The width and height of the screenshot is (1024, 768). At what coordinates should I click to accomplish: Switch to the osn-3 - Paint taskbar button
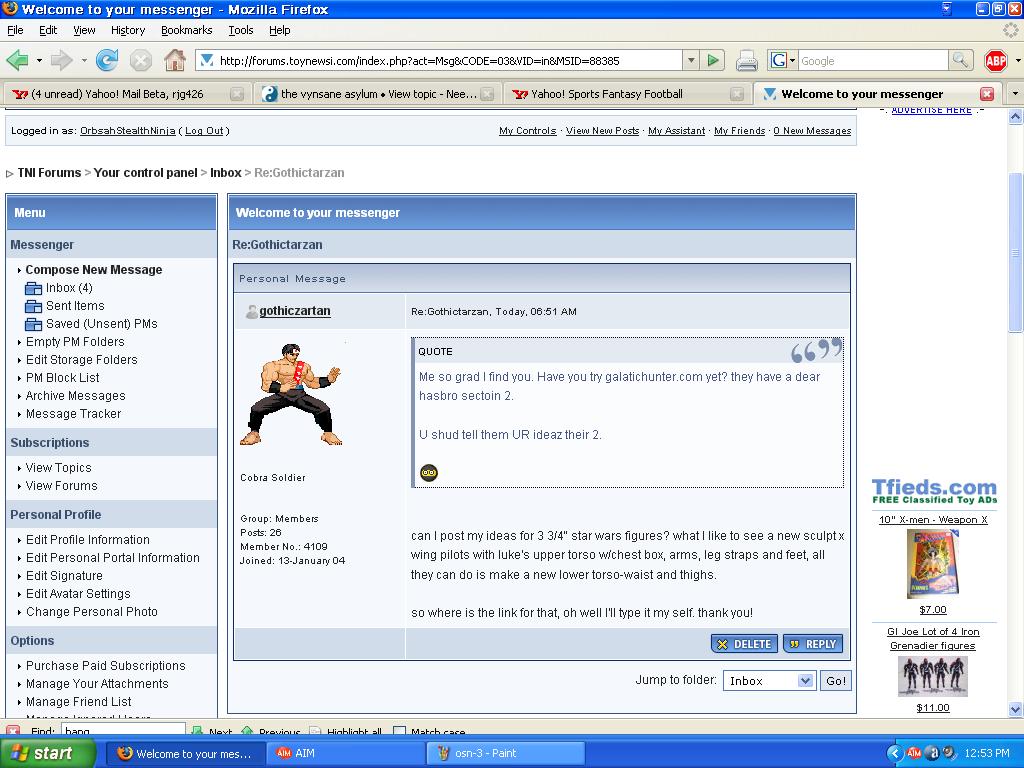point(506,753)
